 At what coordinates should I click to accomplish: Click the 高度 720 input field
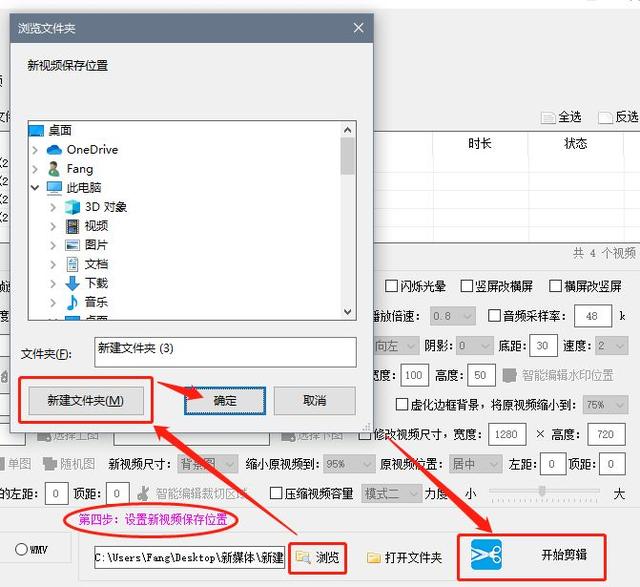coord(606,434)
